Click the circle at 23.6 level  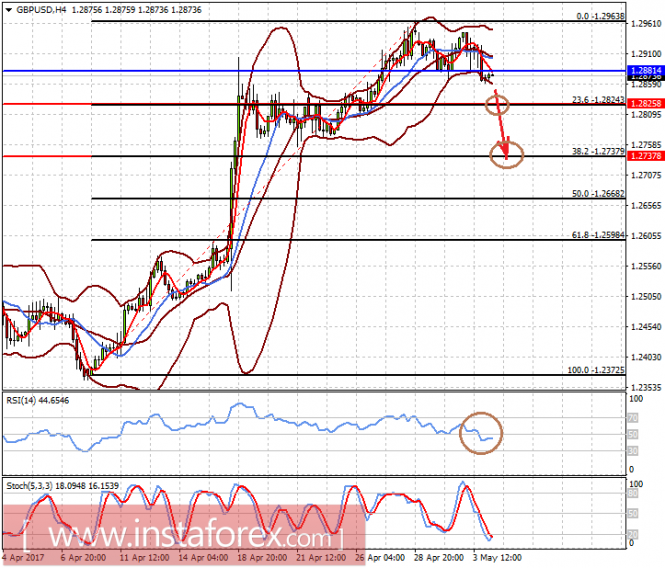tap(497, 104)
